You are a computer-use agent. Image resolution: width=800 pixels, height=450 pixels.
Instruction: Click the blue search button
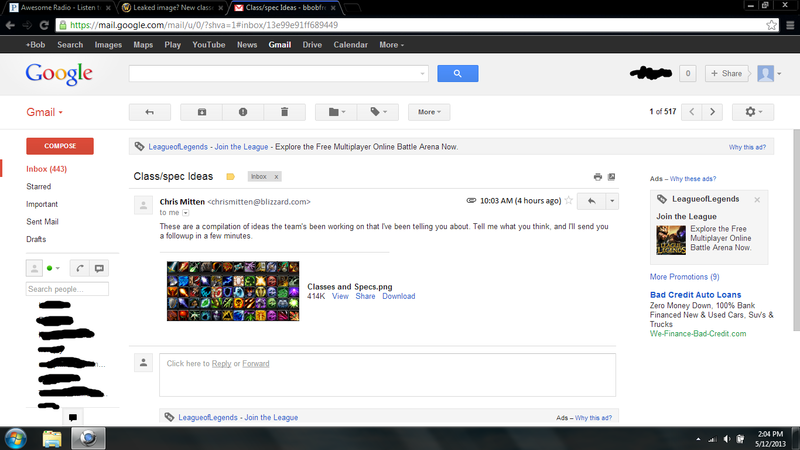(458, 73)
